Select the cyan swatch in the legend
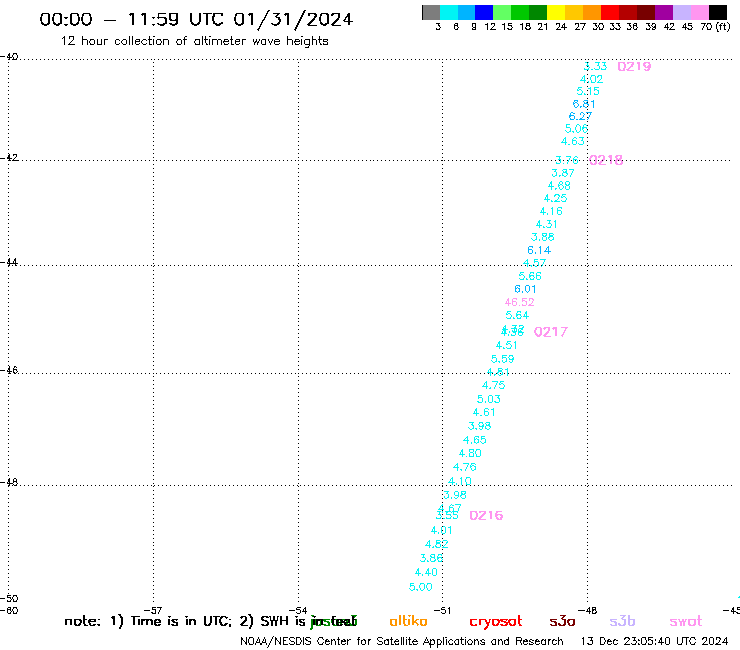 click(448, 12)
